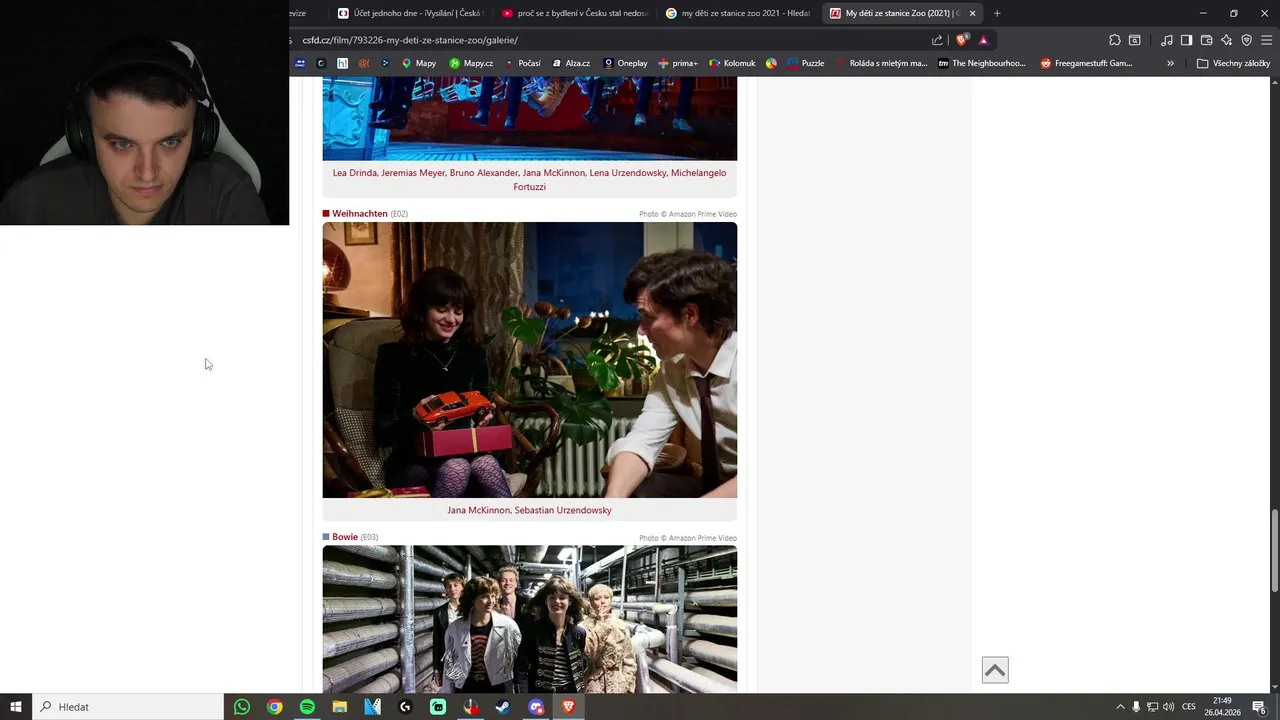The height and width of the screenshot is (720, 1280).
Task: Open Jana McKinnon link under Weihnachten photo
Action: click(478, 510)
